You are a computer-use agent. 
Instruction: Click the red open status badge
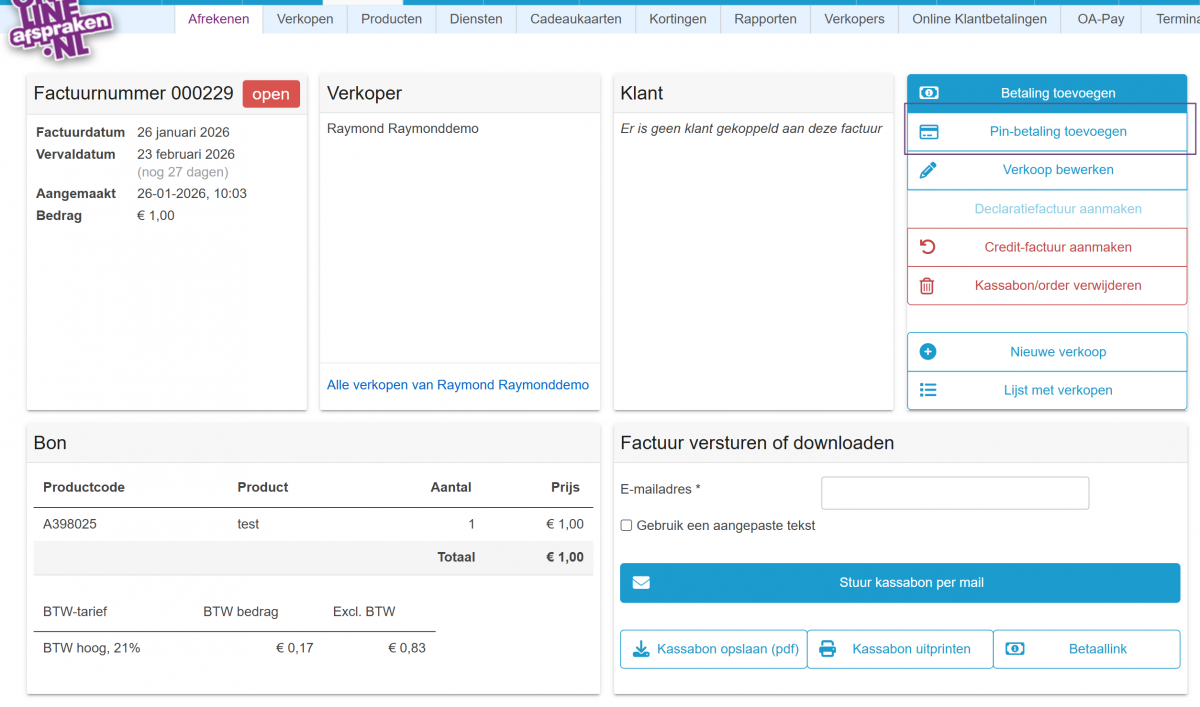270,93
